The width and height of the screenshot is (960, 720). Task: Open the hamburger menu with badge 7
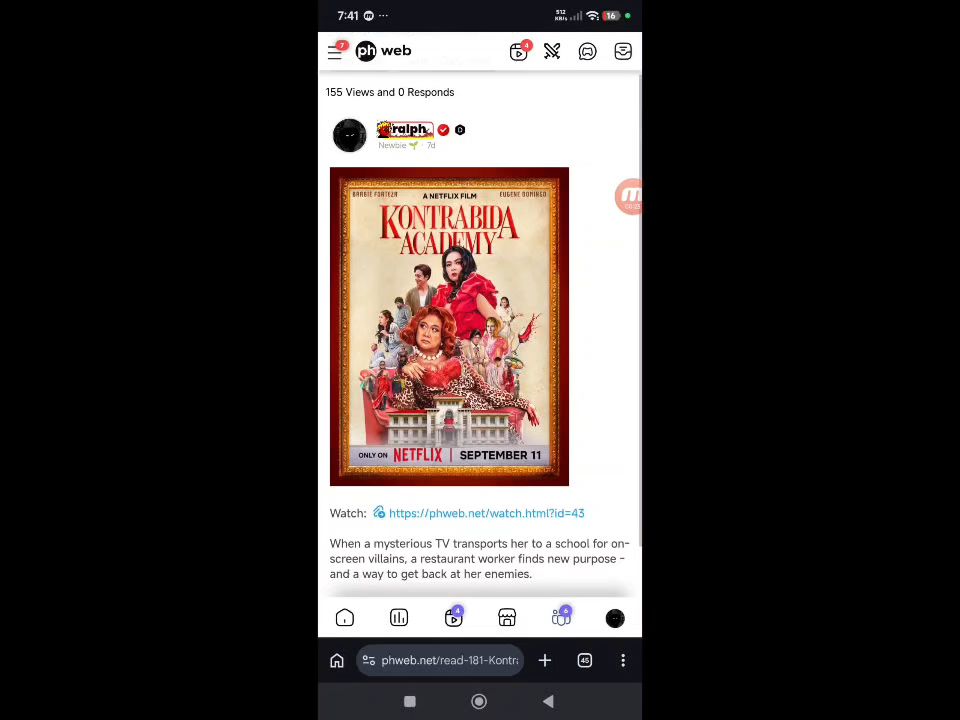coord(336,51)
